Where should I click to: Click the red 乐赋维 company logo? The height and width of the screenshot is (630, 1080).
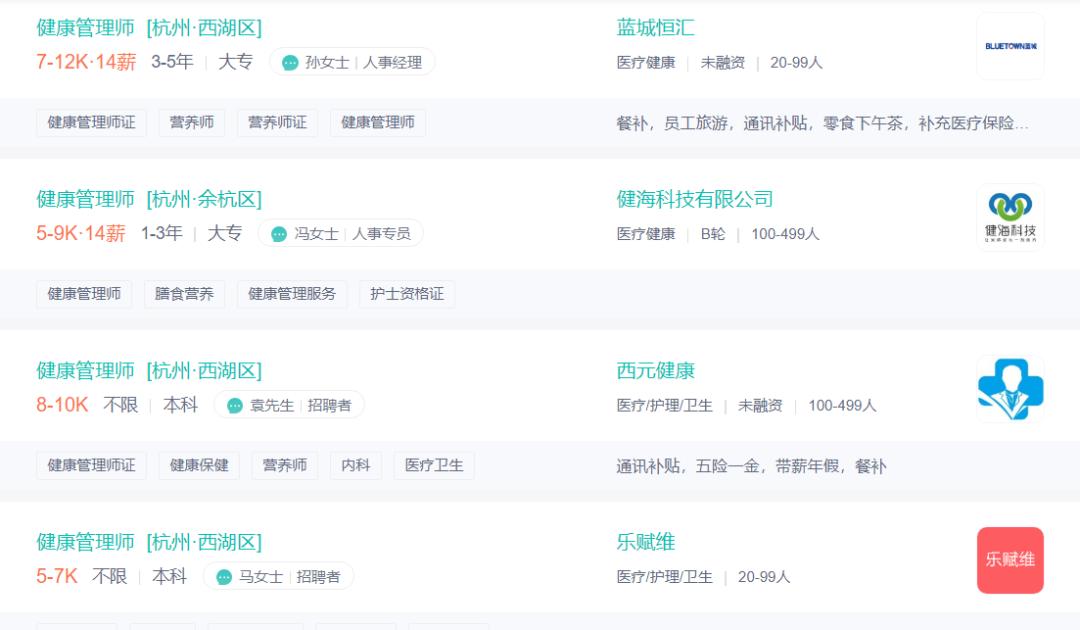1010,560
